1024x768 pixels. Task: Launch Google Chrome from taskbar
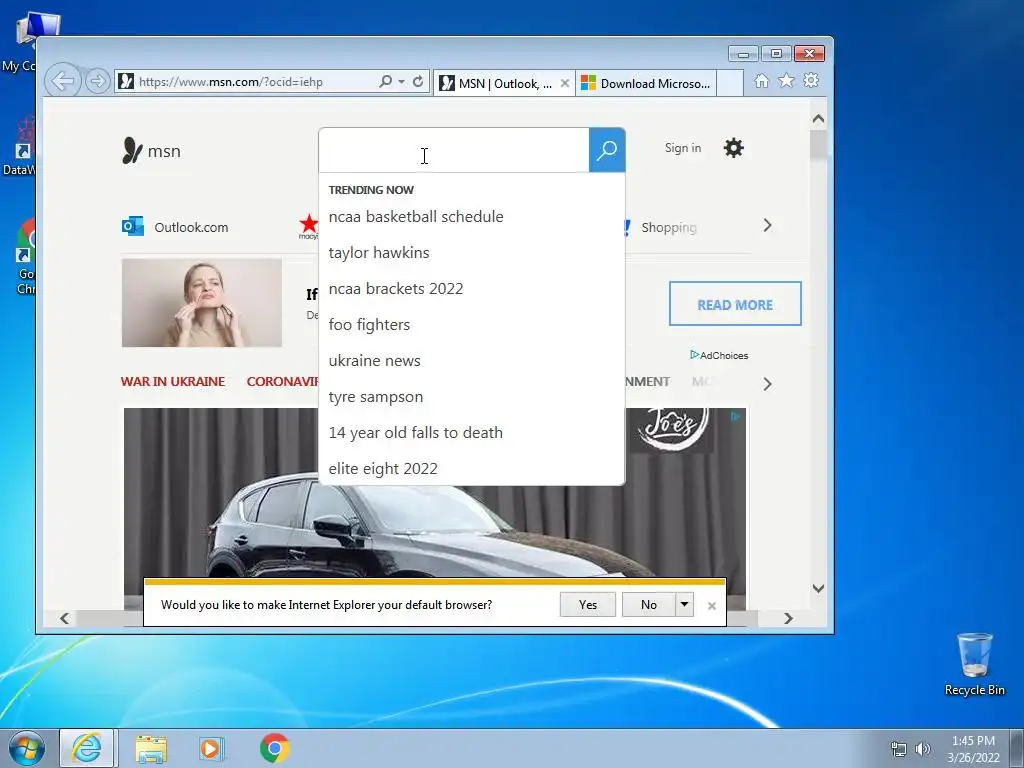[275, 748]
